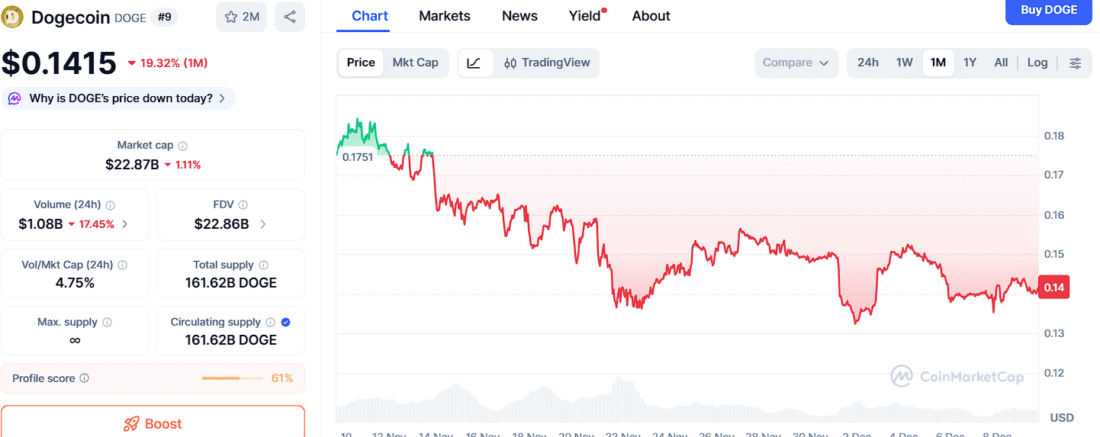The width and height of the screenshot is (1100, 437).
Task: Click the share icon button
Action: click(x=289, y=17)
